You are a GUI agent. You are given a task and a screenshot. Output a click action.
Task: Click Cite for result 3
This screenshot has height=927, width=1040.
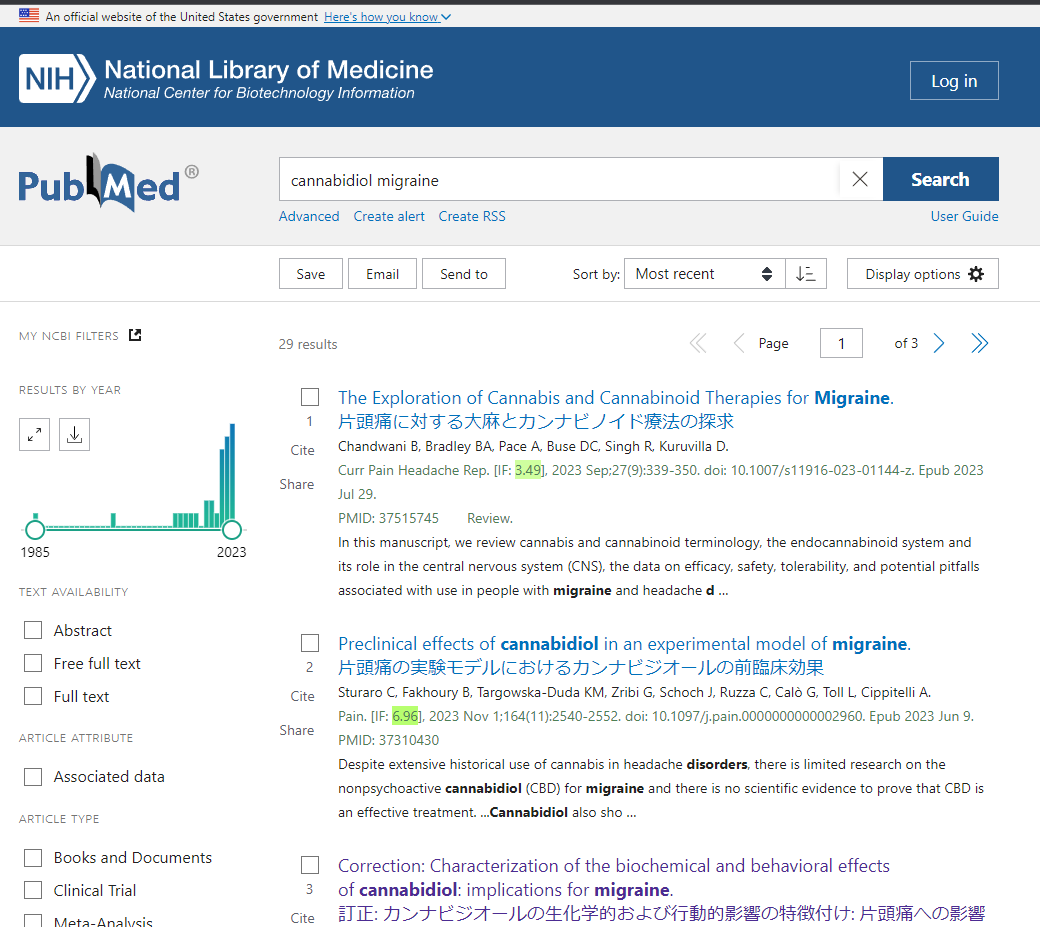(302, 918)
